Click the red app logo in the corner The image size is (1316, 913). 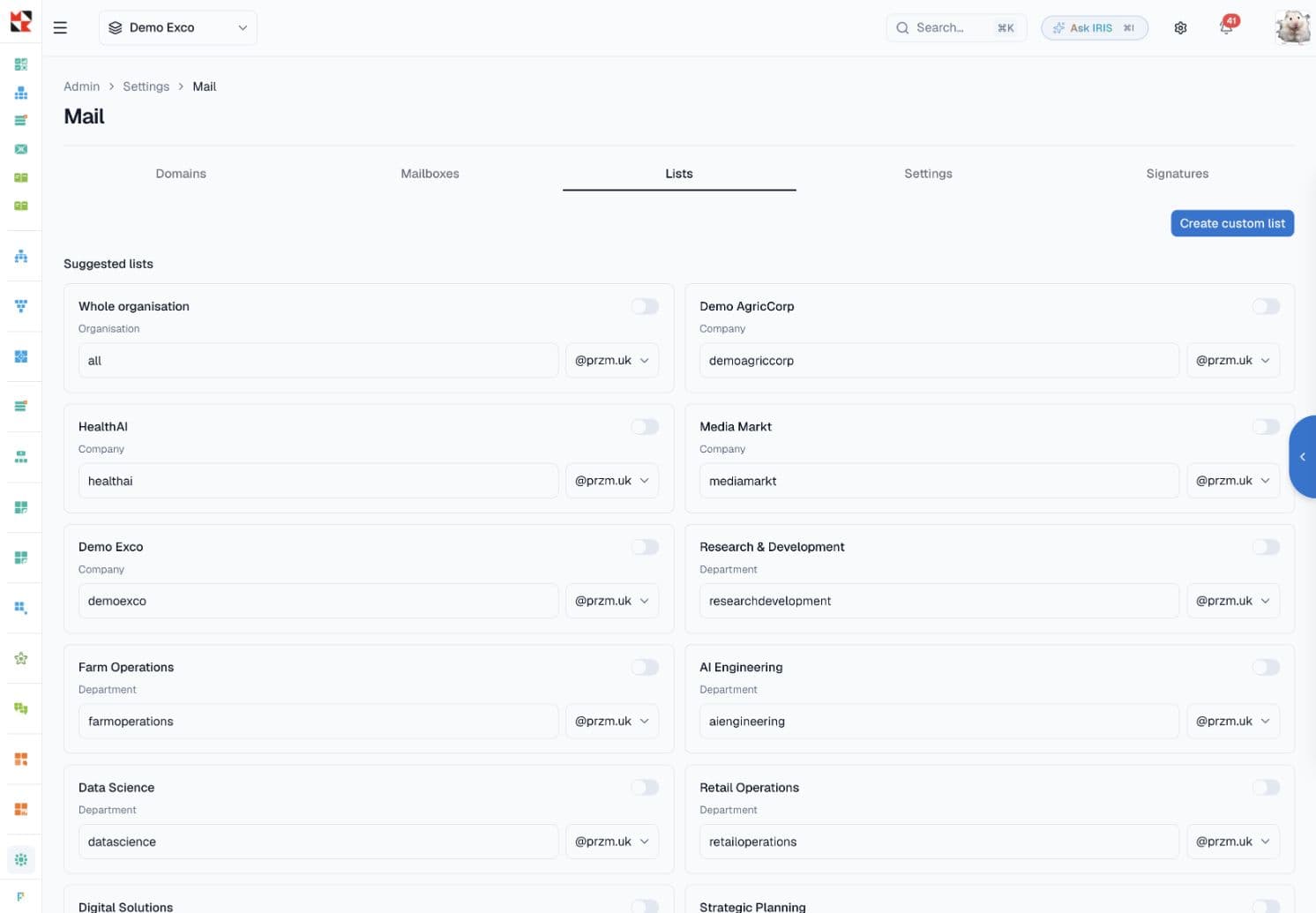point(20,20)
